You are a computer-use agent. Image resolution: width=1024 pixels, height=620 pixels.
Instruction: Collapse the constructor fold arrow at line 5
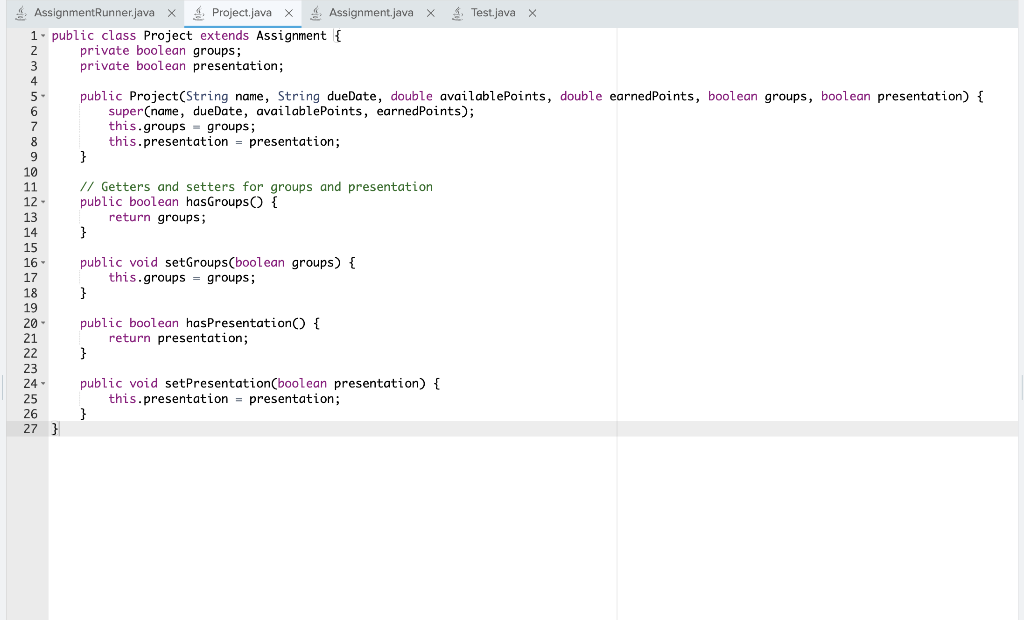(x=43, y=96)
